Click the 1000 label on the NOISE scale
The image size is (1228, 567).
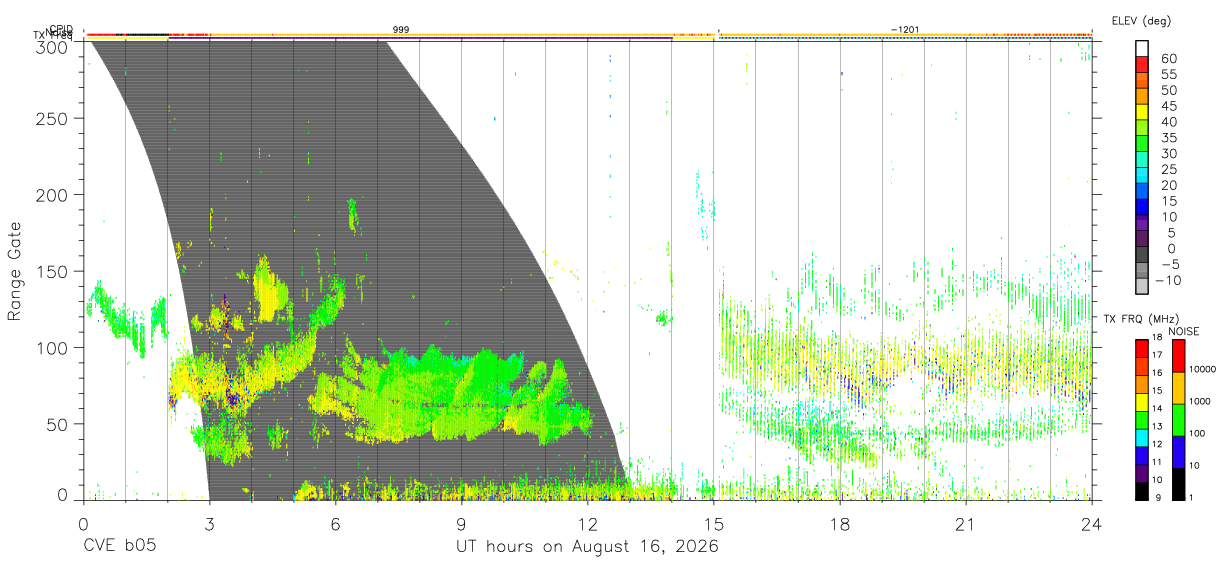pos(1202,401)
